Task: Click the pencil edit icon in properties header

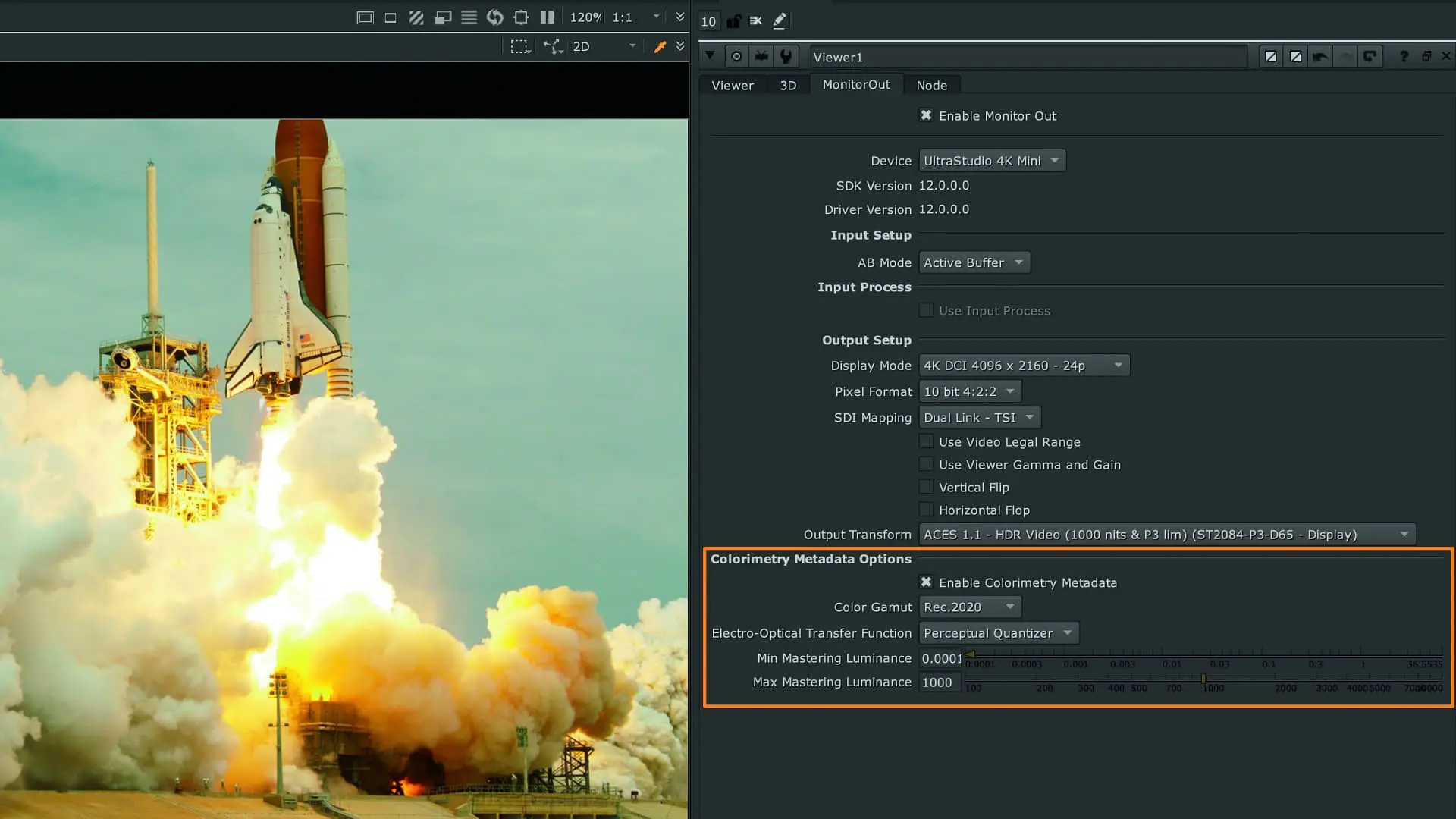Action: [x=779, y=21]
